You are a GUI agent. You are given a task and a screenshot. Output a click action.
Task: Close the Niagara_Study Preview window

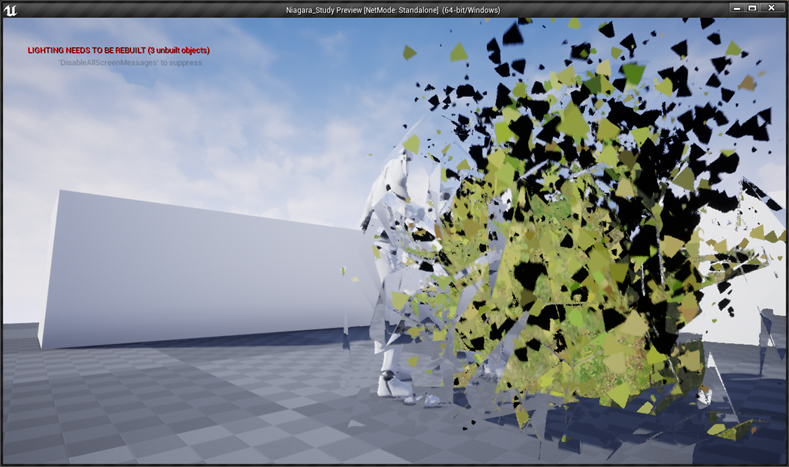pos(772,8)
